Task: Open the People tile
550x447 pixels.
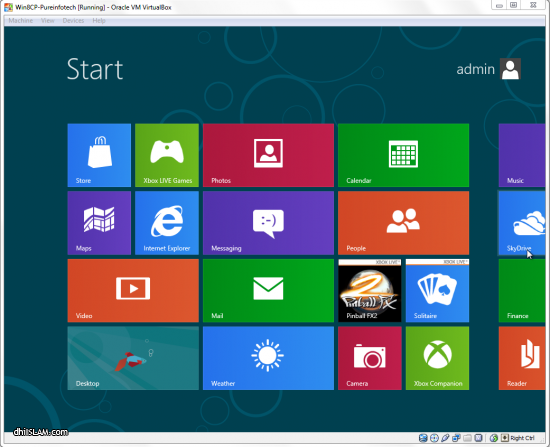Action: (403, 223)
